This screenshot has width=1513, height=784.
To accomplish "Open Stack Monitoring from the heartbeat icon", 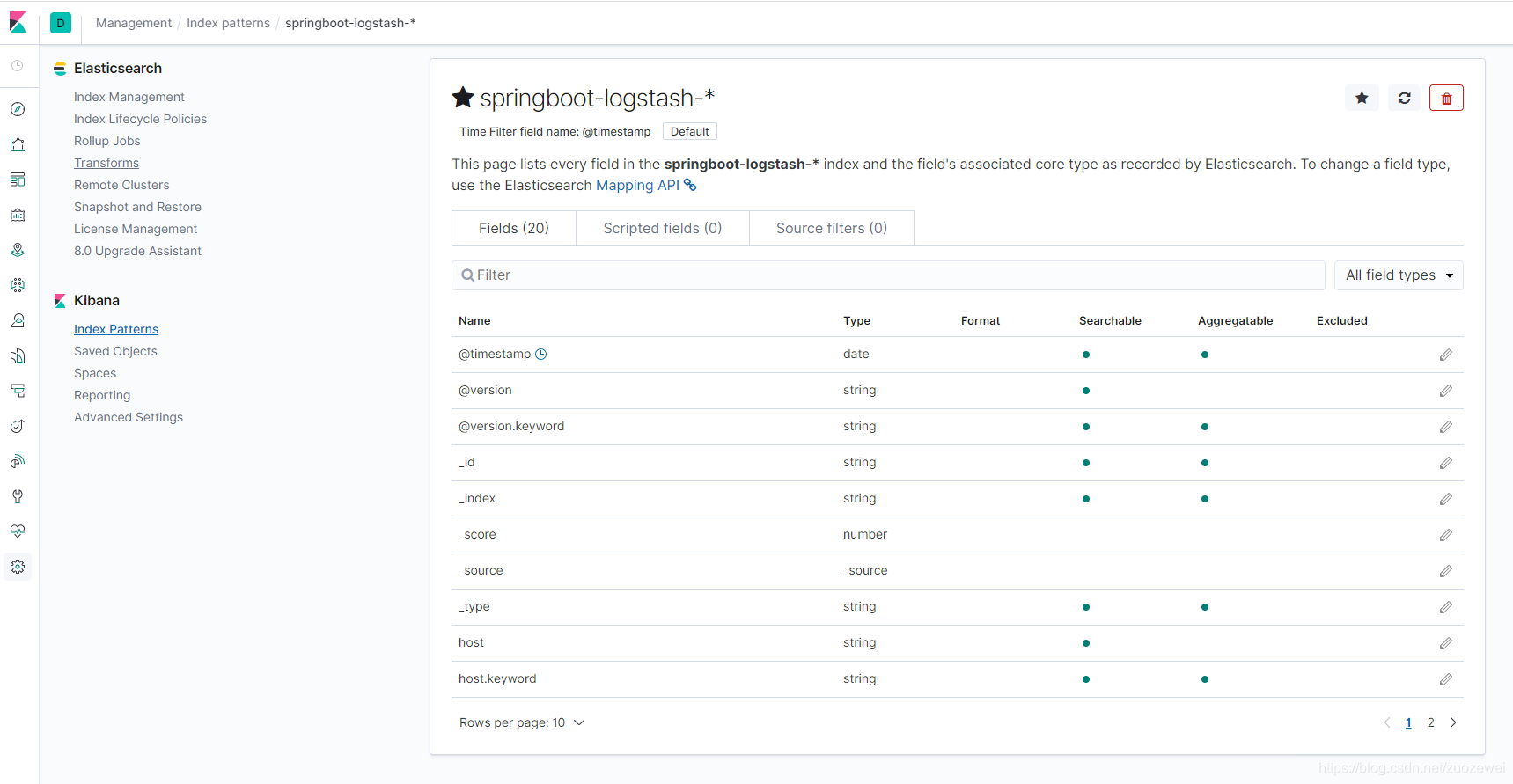I will pos(18,531).
